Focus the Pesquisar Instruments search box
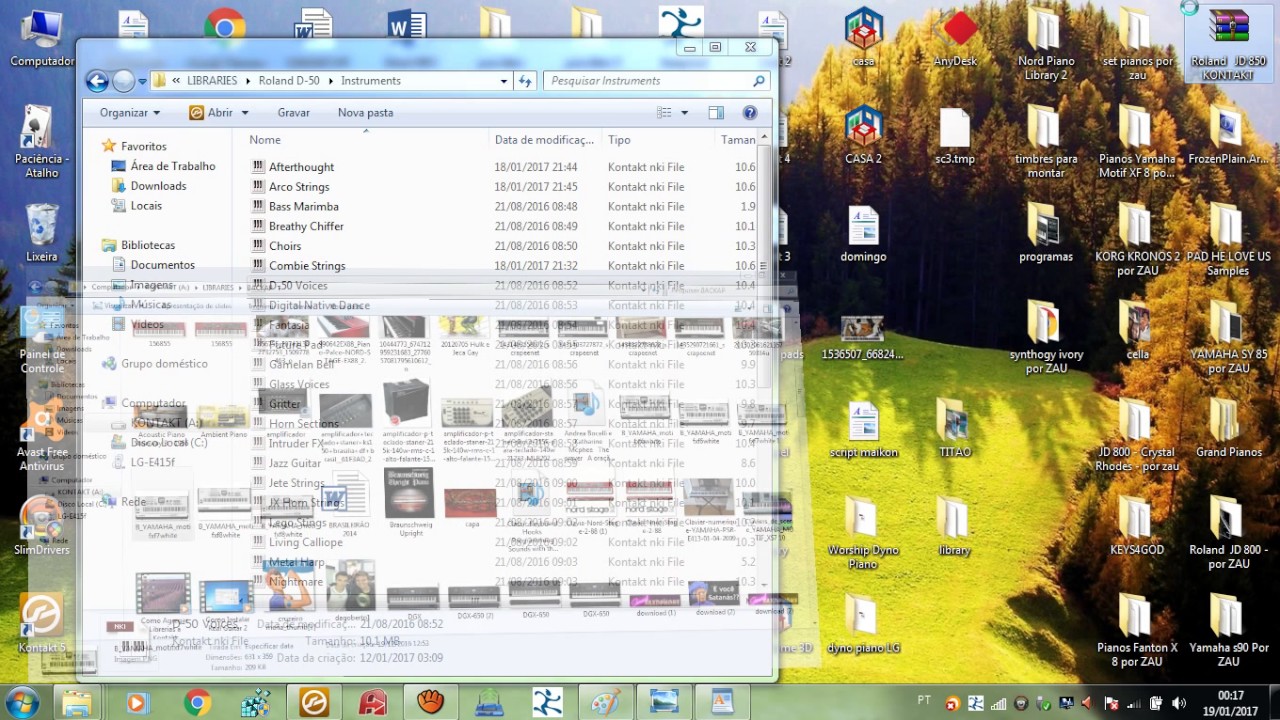This screenshot has width=1280, height=720. coord(655,81)
